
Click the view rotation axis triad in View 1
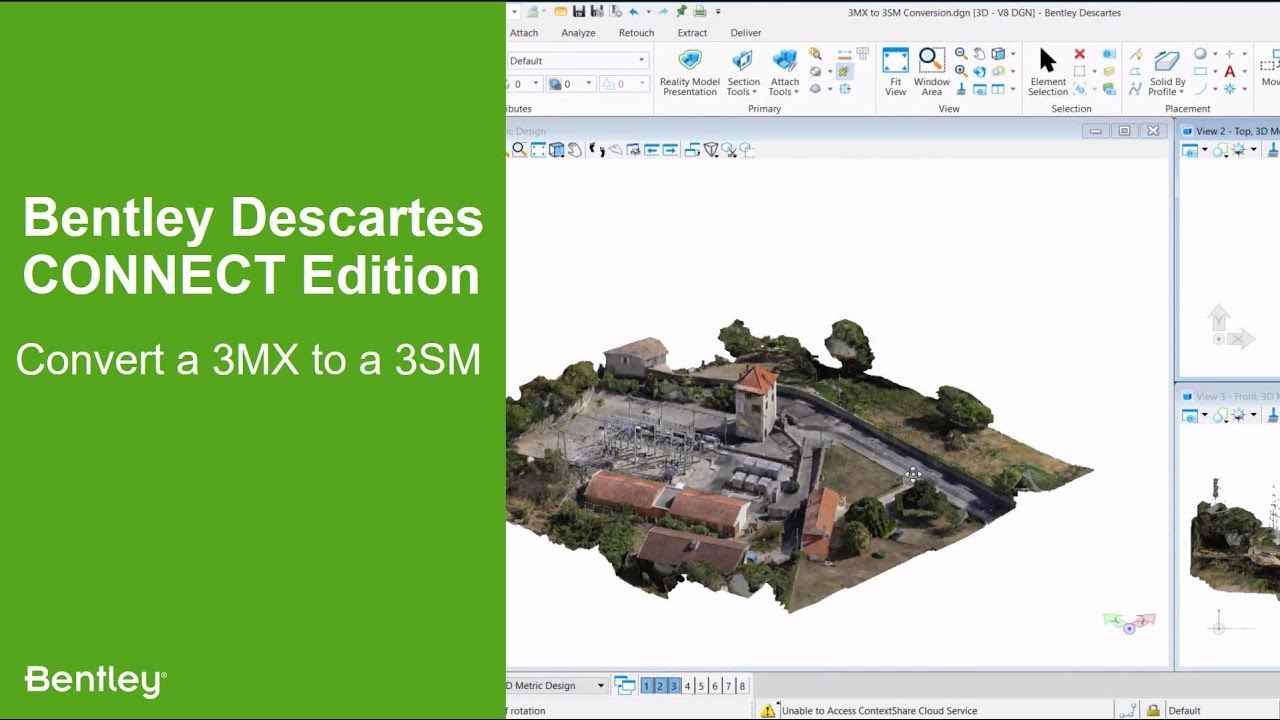click(x=1130, y=623)
